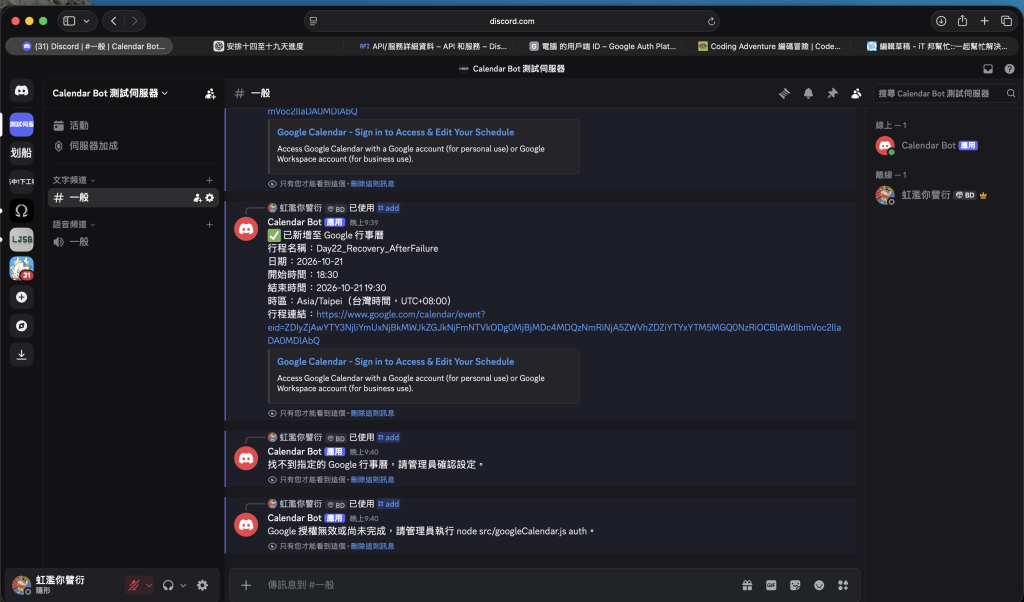Image resolution: width=1024 pixels, height=602 pixels.
Task: Switch to API/服務詳細資料 tab
Action: pyautogui.click(x=433, y=46)
